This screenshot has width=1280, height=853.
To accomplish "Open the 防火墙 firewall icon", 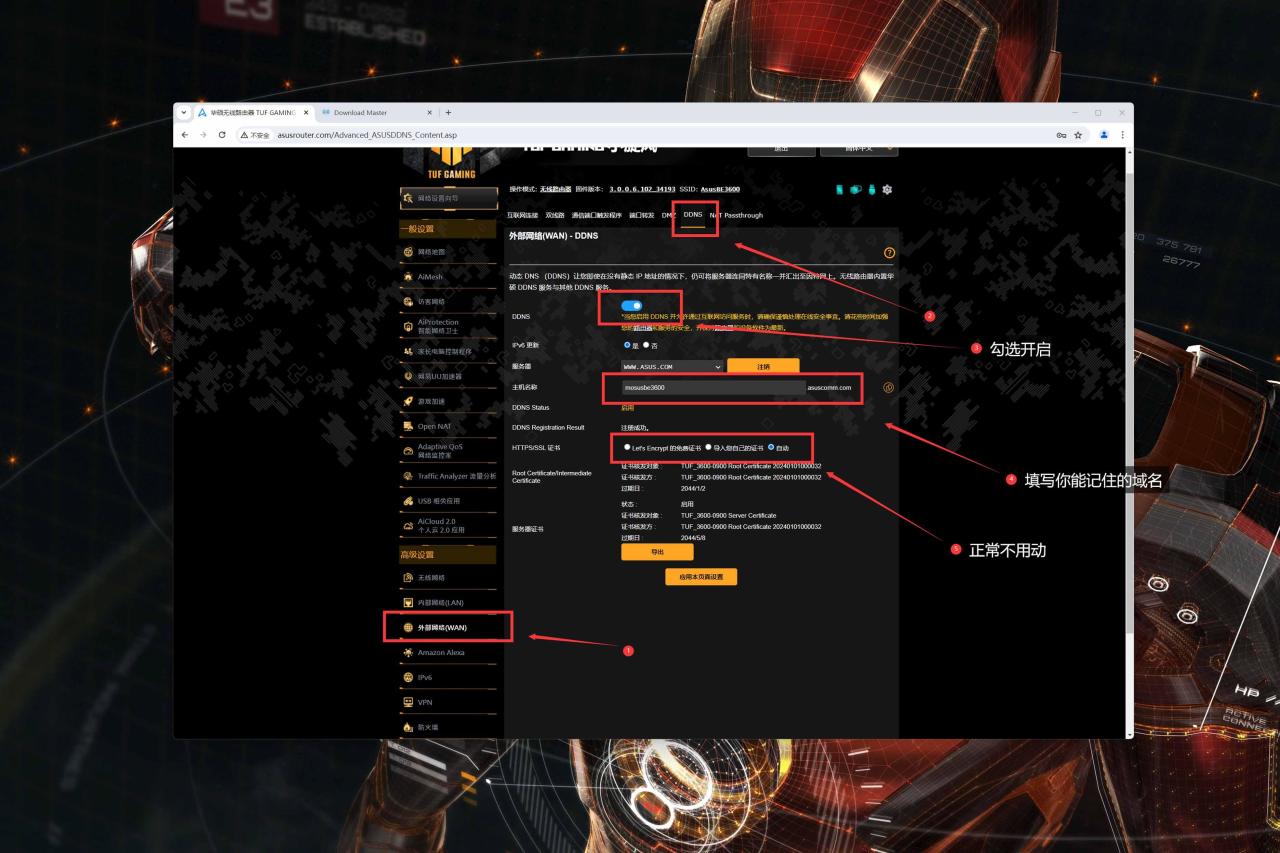I will click(408, 728).
